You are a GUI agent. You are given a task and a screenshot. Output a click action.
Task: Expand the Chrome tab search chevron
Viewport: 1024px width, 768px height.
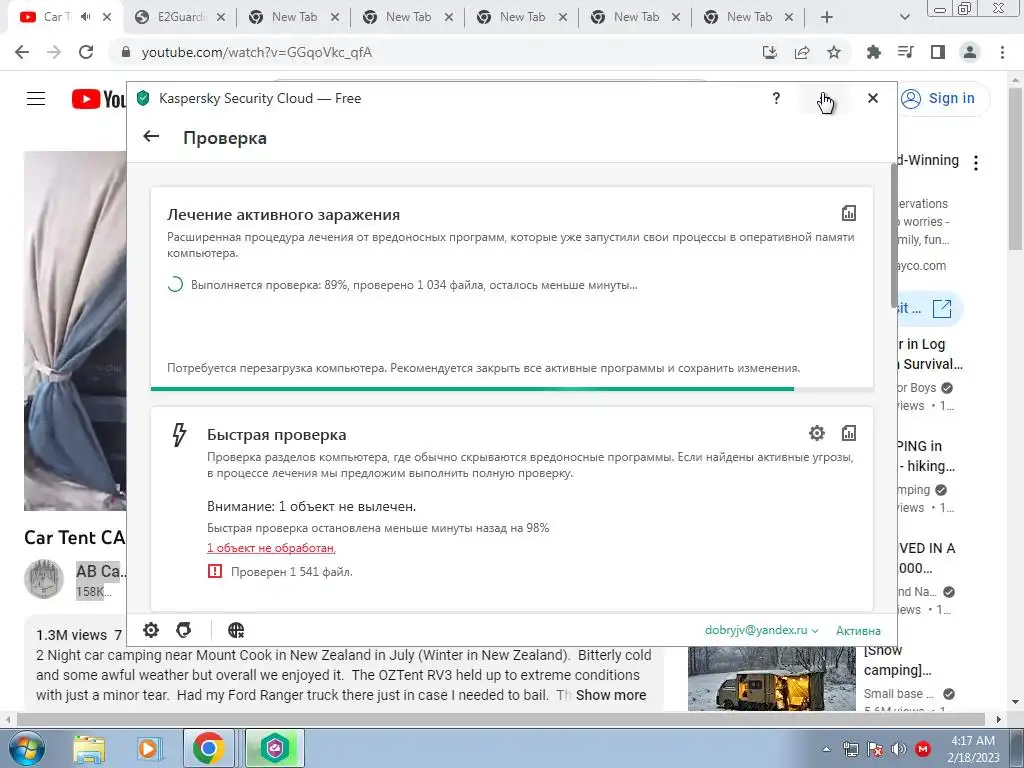tap(904, 18)
